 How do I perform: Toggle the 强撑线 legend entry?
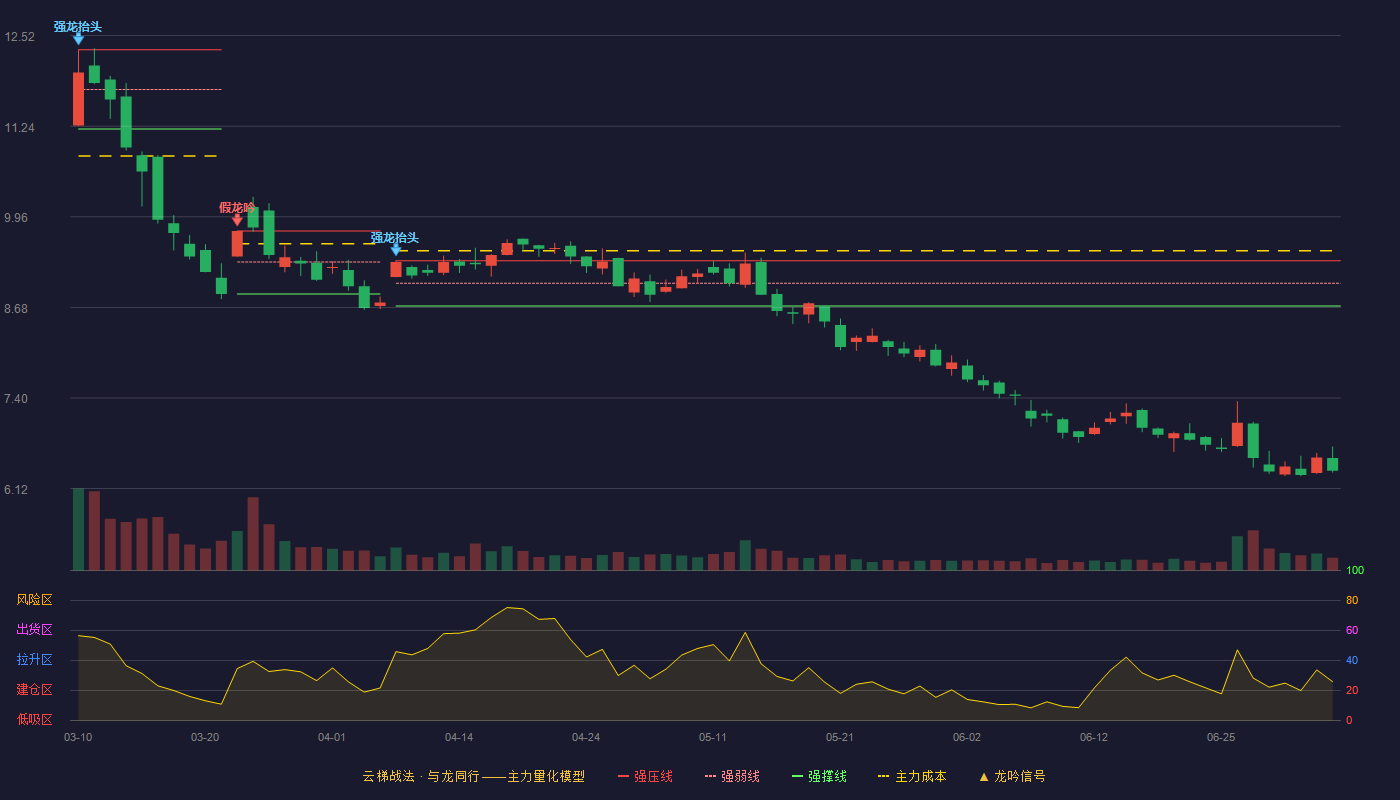pos(819,776)
